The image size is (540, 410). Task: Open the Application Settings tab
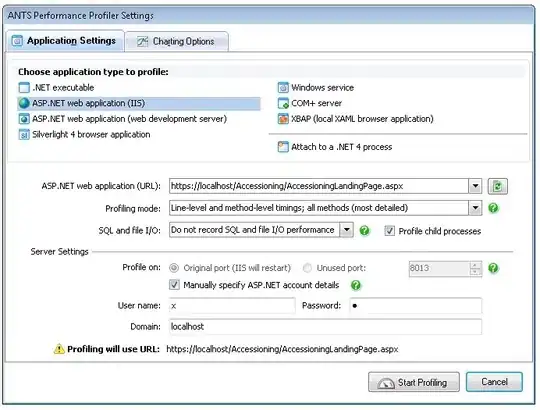click(65, 41)
